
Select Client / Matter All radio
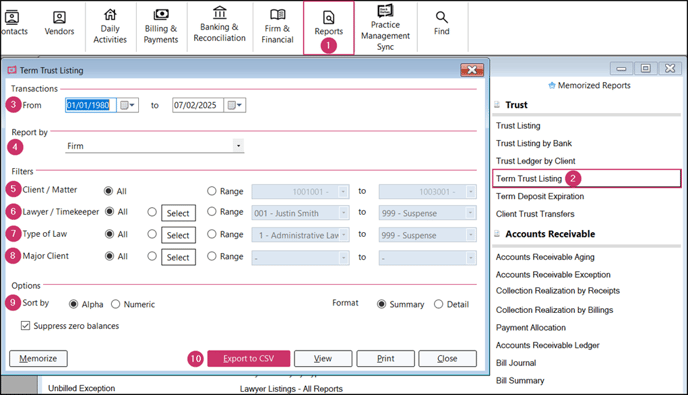coord(108,191)
